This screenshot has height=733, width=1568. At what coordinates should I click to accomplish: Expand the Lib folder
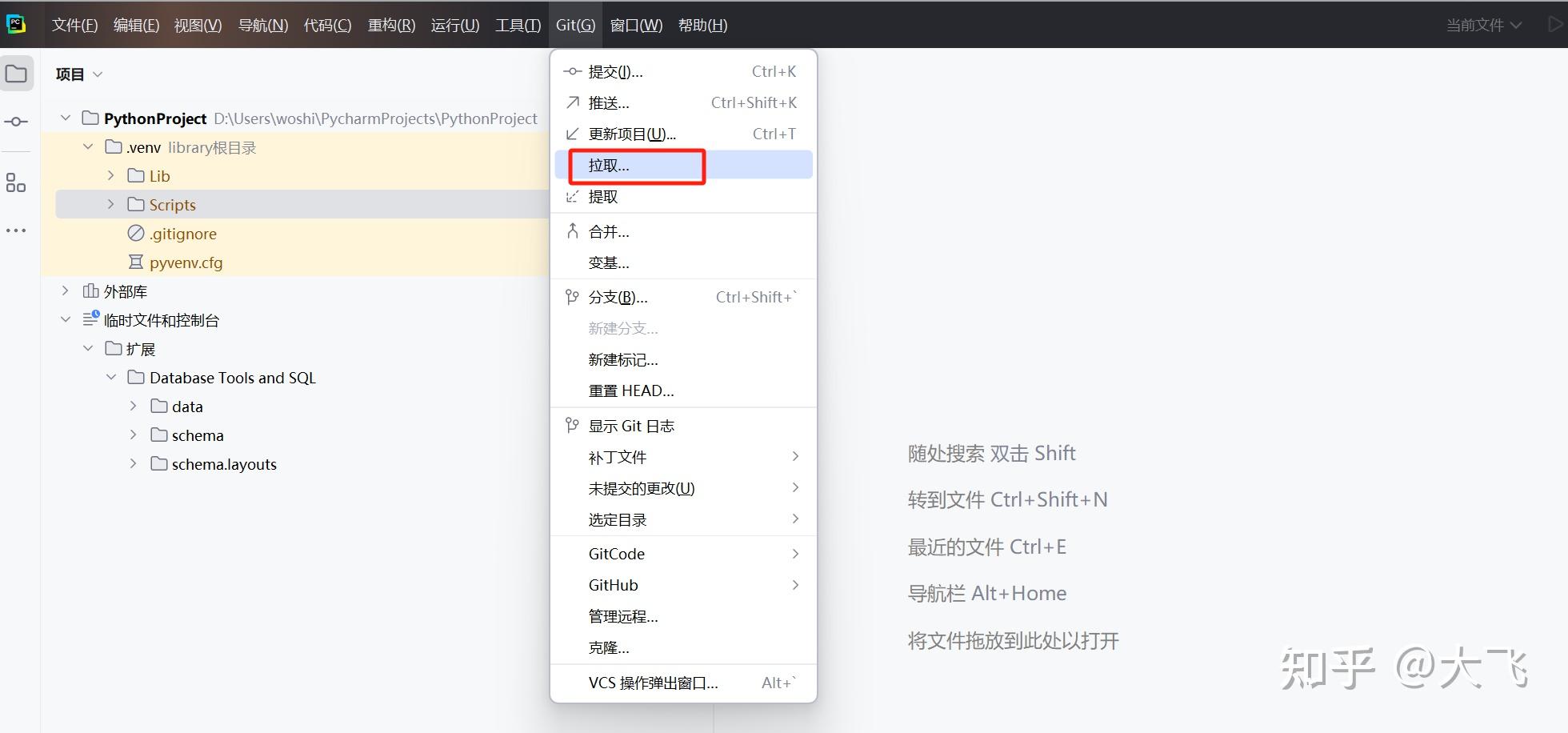[110, 174]
